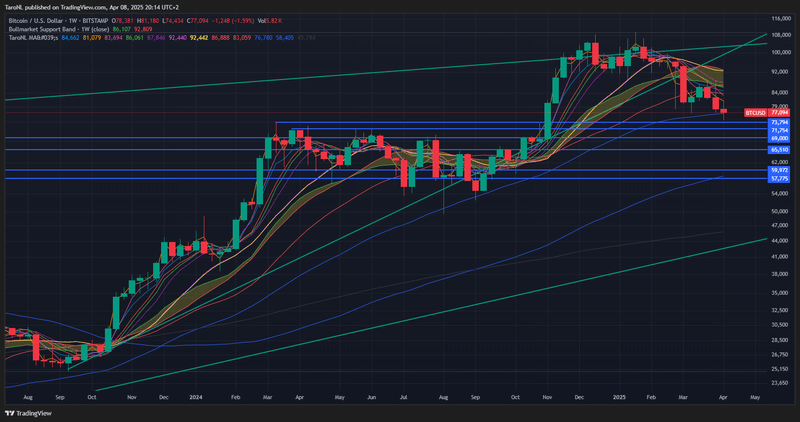Click the '2025' year label on time axis
This screenshot has width=800, height=422.
click(619, 397)
